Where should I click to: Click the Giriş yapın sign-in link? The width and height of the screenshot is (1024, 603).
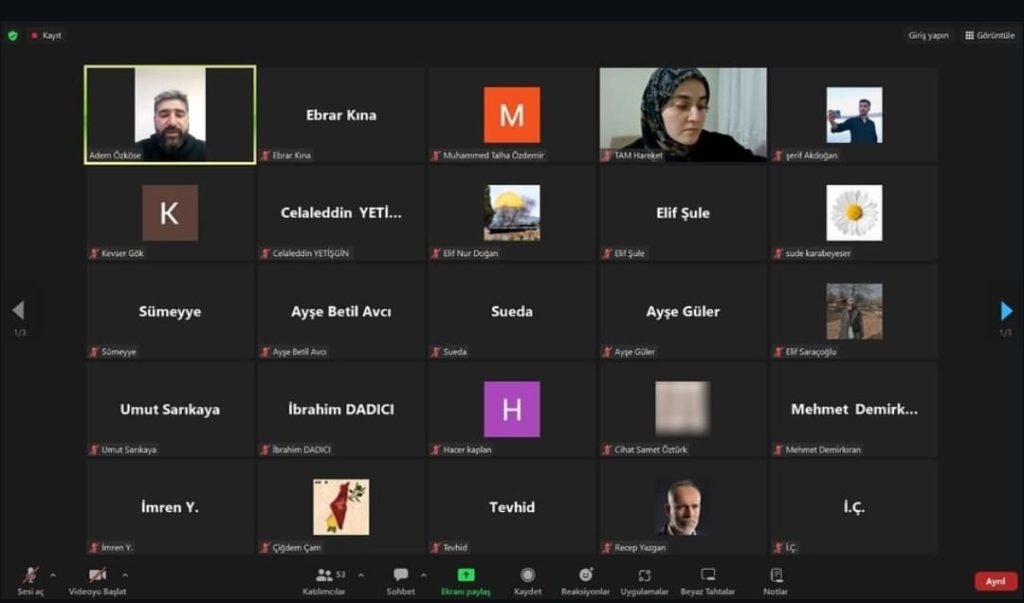tap(928, 35)
